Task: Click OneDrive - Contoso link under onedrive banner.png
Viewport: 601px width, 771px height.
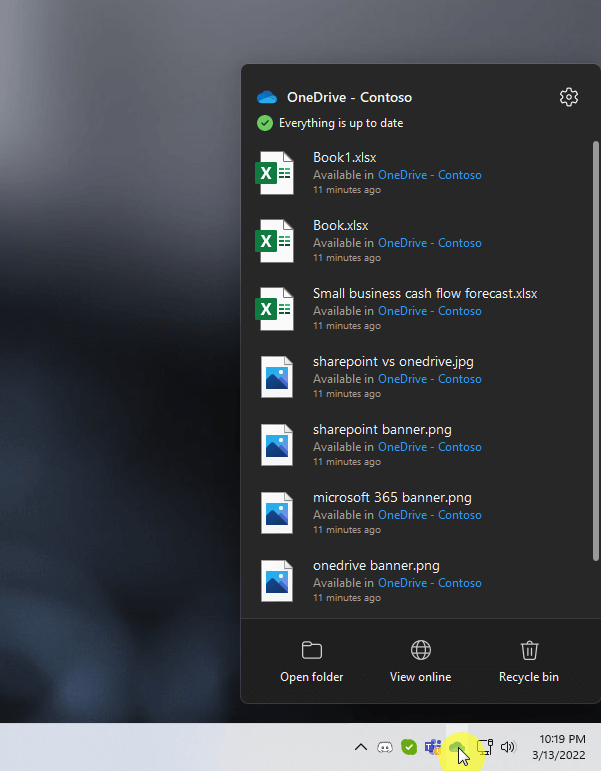Action: pyautogui.click(x=430, y=583)
